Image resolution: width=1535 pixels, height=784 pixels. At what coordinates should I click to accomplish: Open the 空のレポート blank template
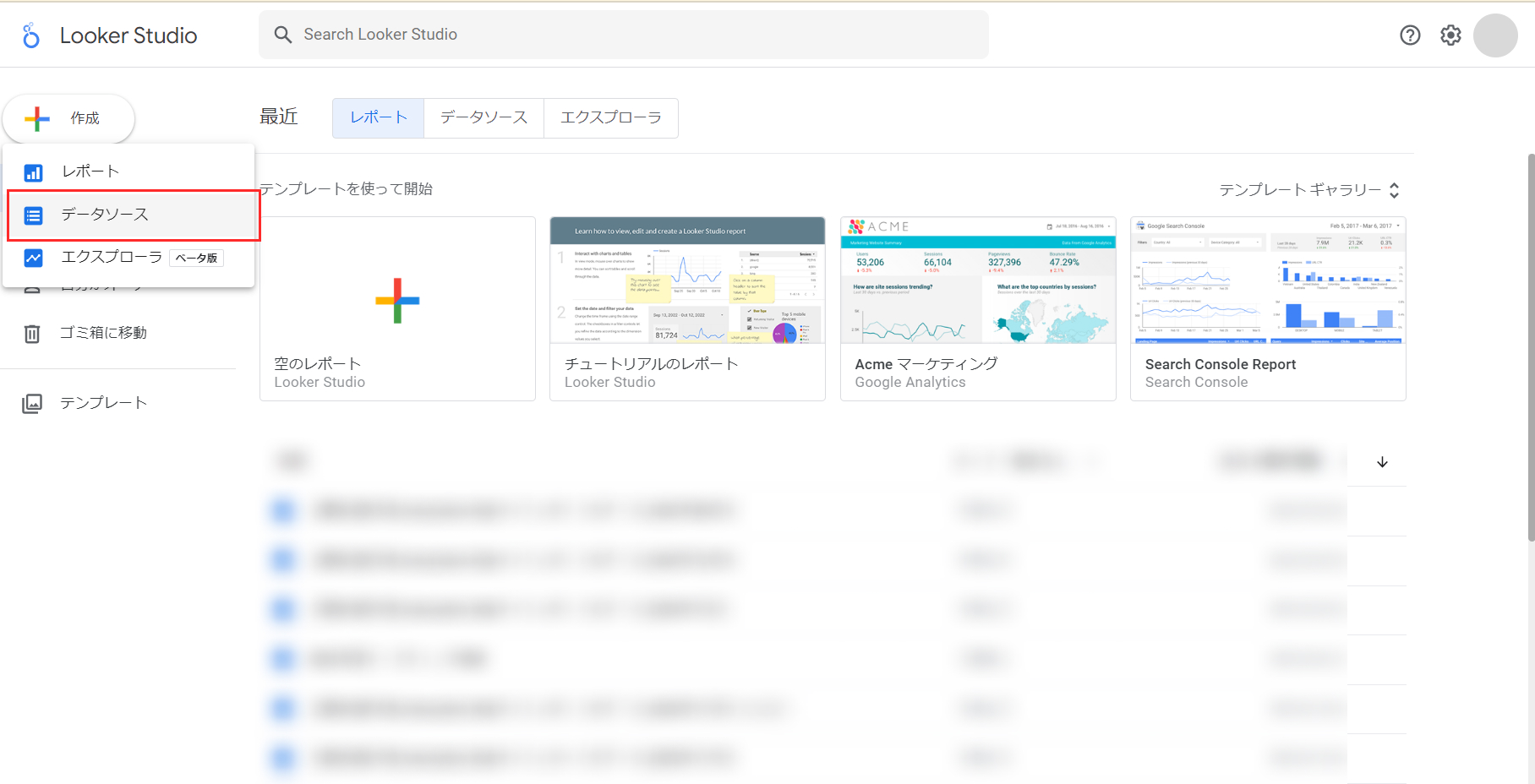click(397, 308)
